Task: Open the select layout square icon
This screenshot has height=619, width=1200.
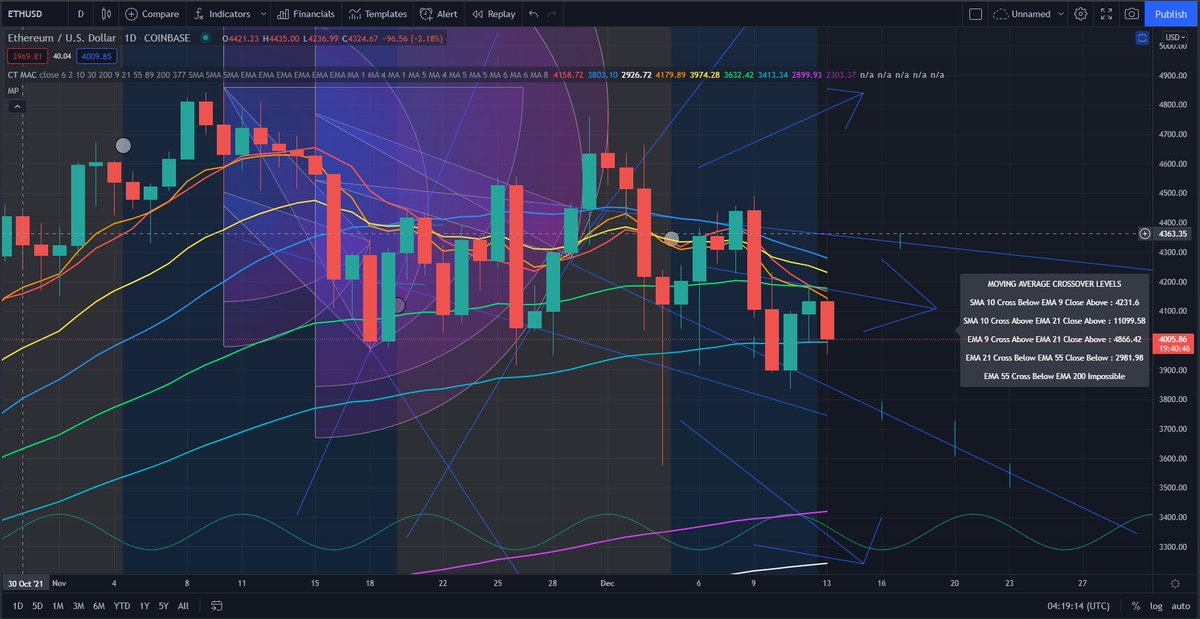Action: click(x=976, y=14)
